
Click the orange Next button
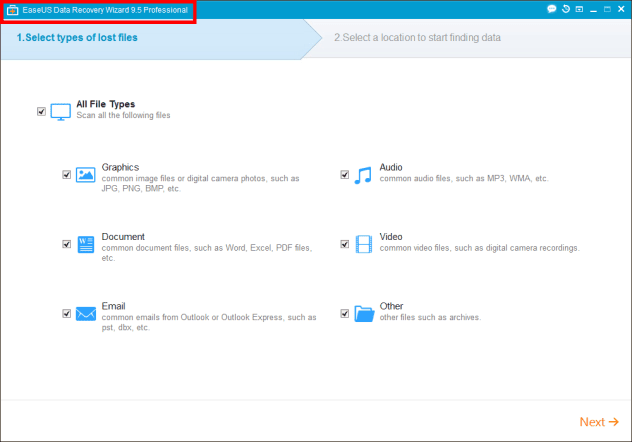(599, 422)
